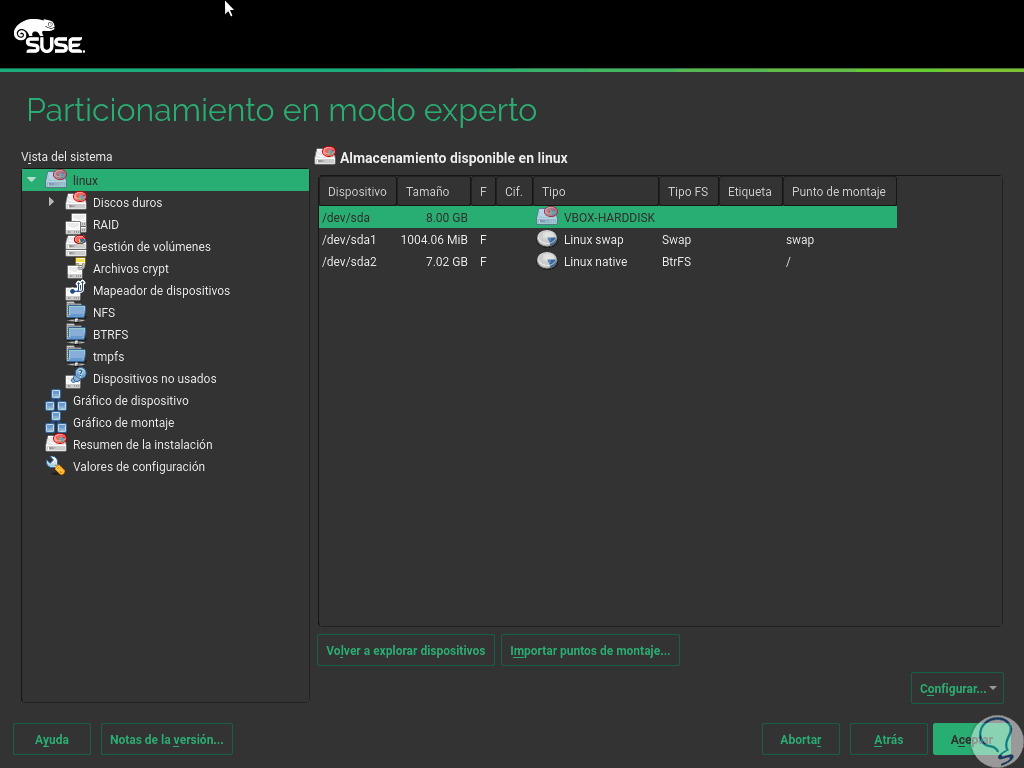Image resolution: width=1024 pixels, height=768 pixels.
Task: Click the BTRFS folder icon
Action: point(75,334)
